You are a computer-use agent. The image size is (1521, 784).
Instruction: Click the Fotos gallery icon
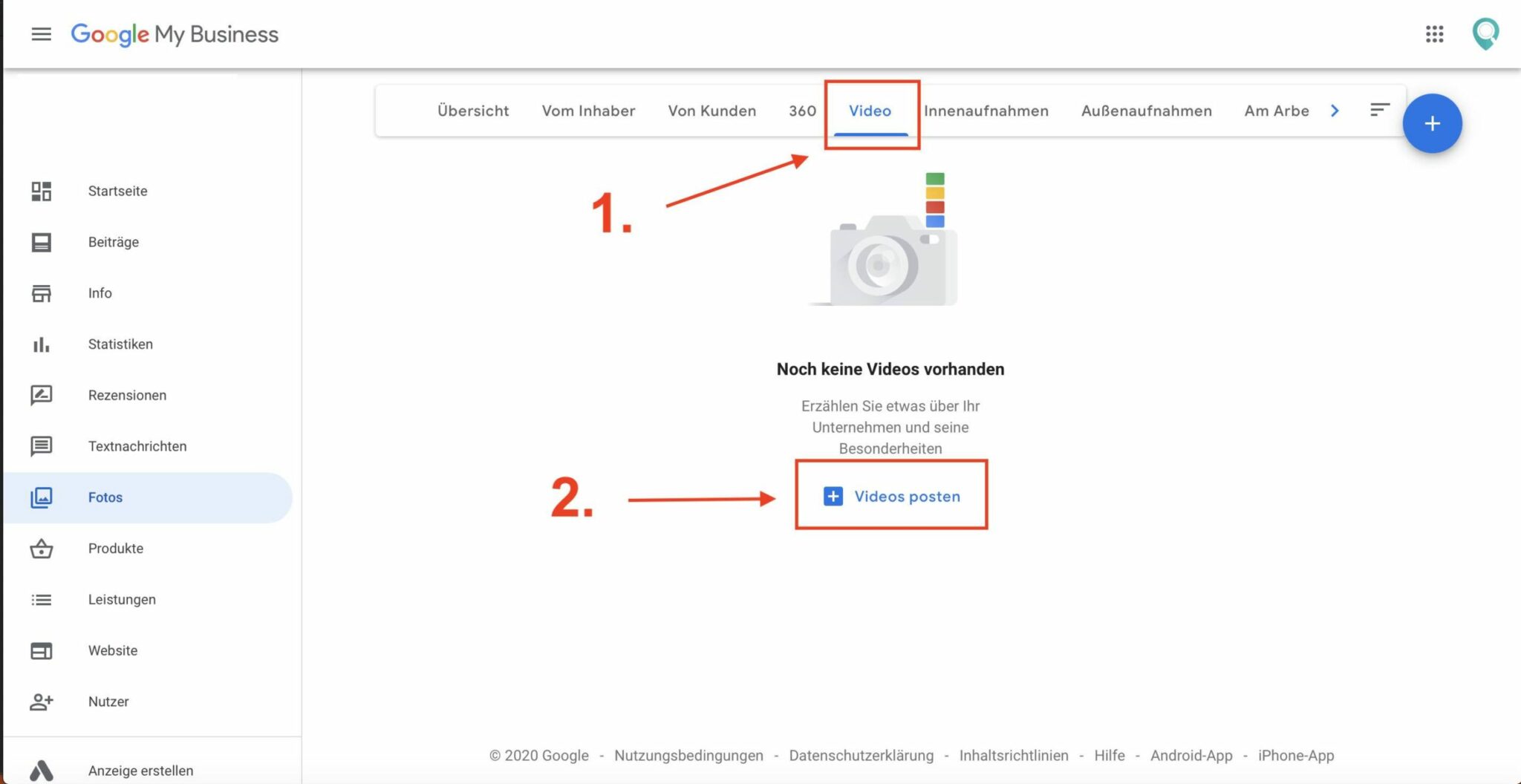42,497
